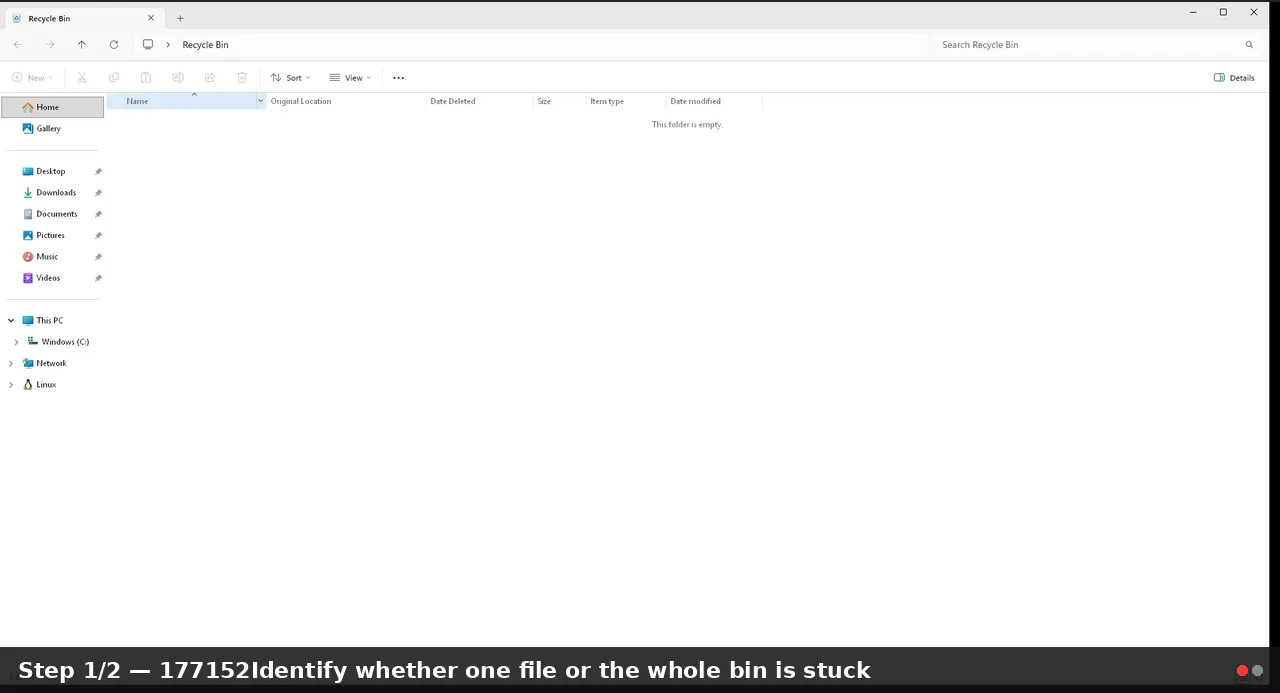Switch to the Recycle Bin tab
Image resolution: width=1280 pixels, height=693 pixels.
click(x=82, y=18)
